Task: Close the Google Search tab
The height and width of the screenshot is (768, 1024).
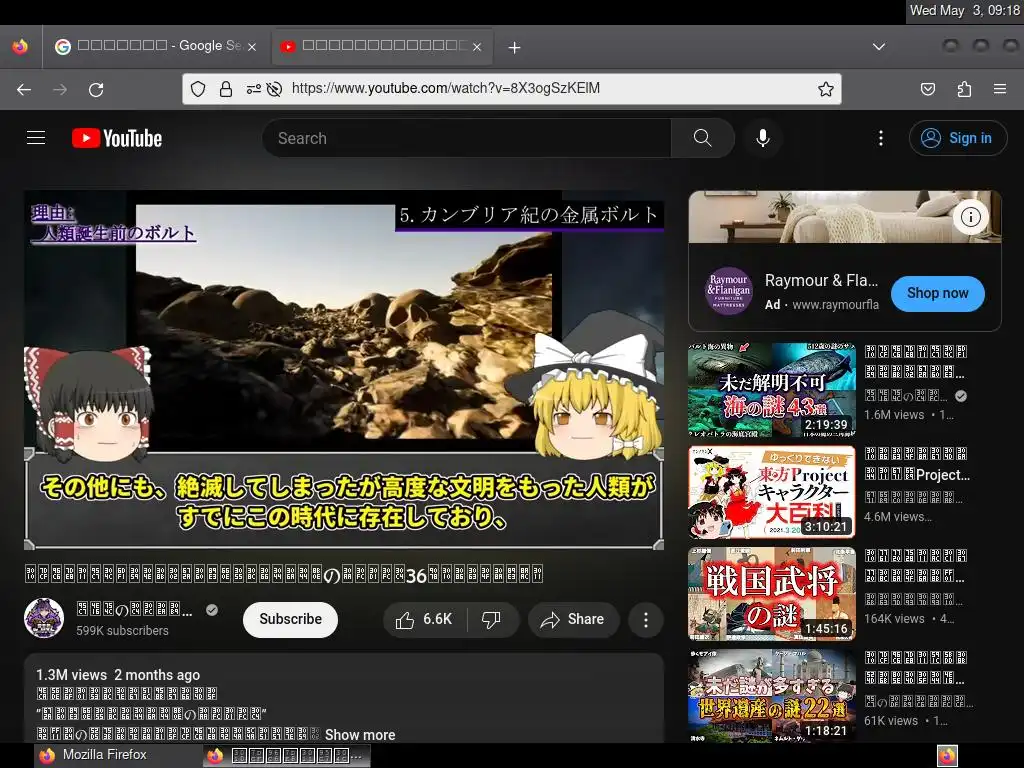Action: click(252, 47)
